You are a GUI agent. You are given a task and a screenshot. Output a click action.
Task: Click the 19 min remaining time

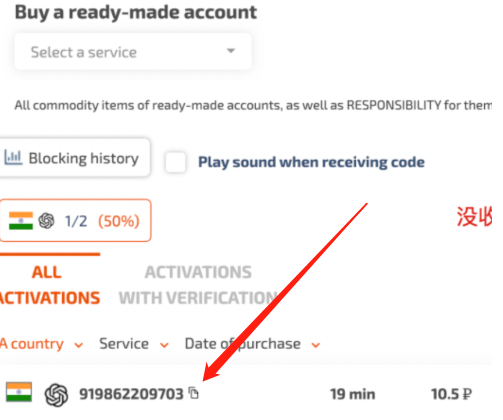(353, 394)
